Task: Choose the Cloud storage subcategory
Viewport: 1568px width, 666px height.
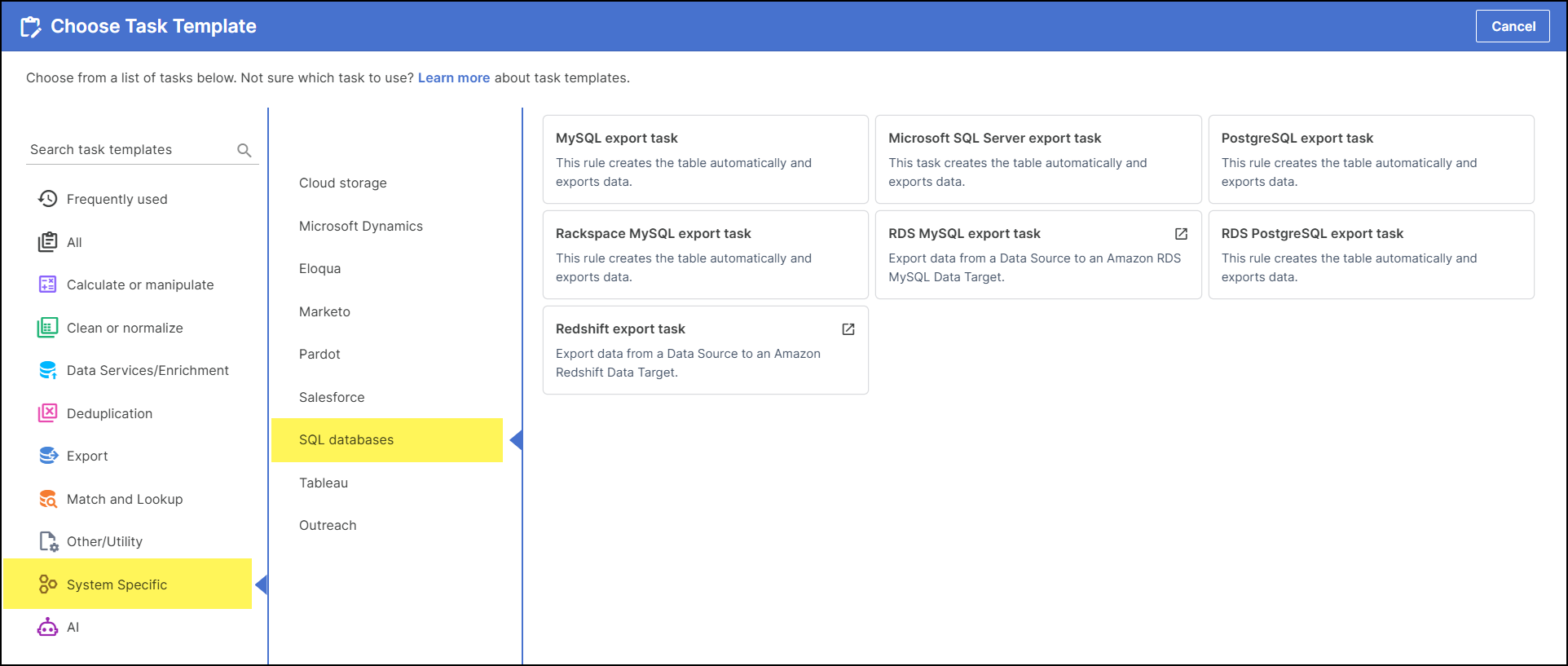Action: pyautogui.click(x=343, y=183)
